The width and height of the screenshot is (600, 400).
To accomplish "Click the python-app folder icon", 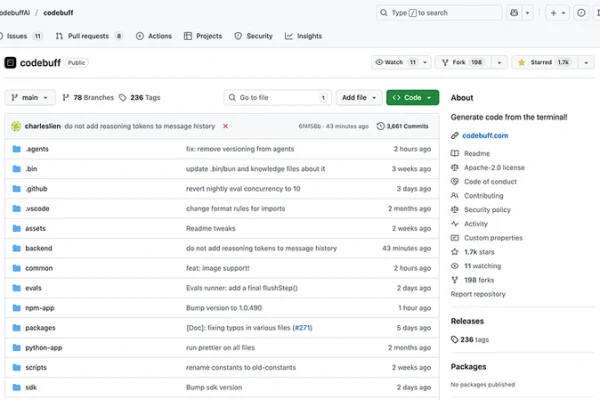I will pos(16,348).
